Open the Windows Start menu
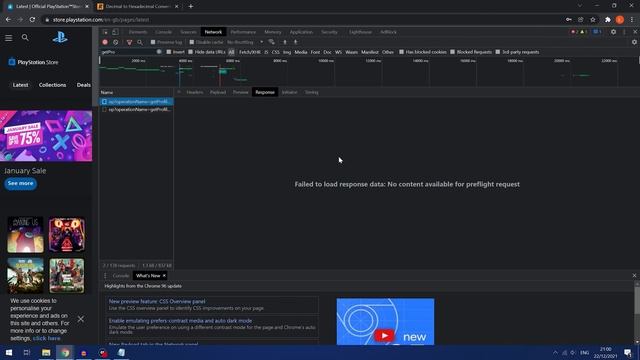 pyautogui.click(x=9, y=353)
